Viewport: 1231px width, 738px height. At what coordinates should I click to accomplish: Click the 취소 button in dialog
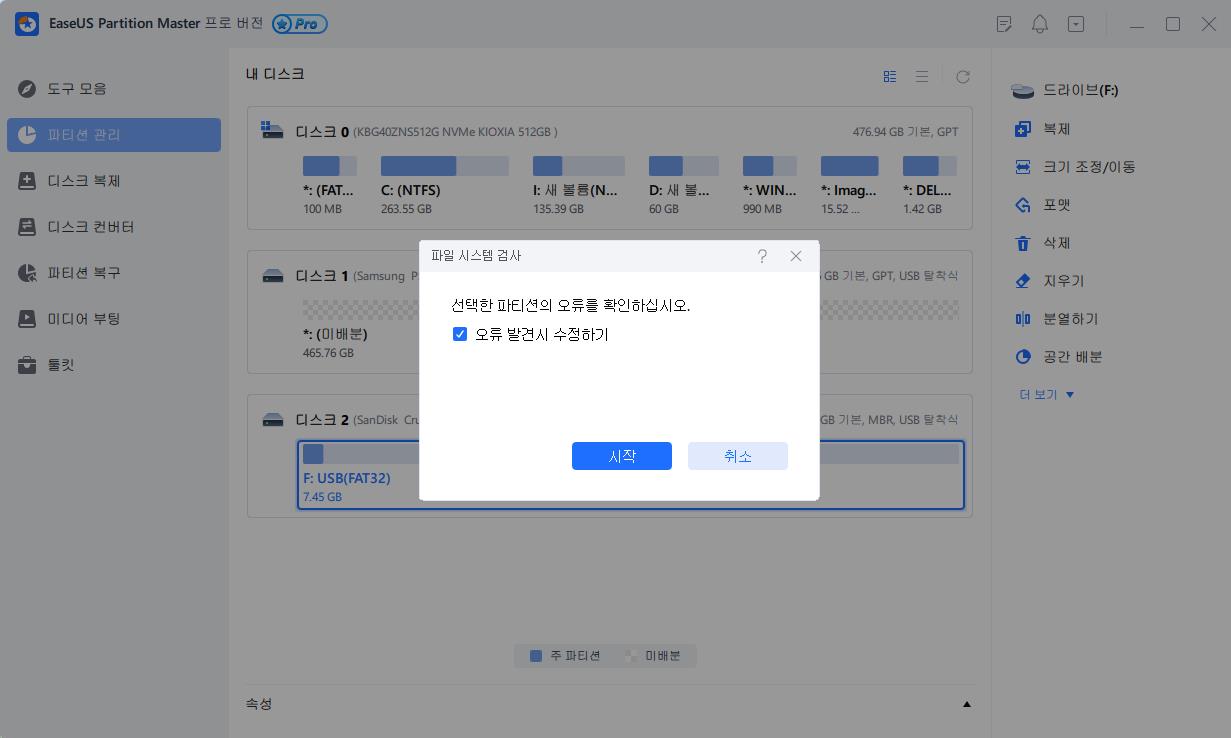pos(737,456)
